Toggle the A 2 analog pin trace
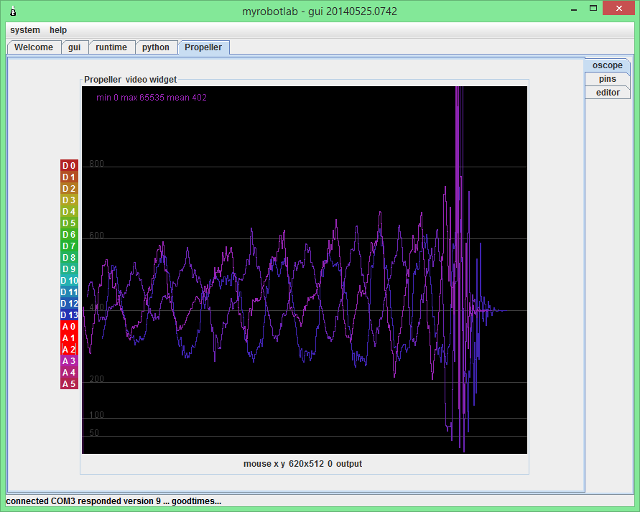 [x=69, y=349]
